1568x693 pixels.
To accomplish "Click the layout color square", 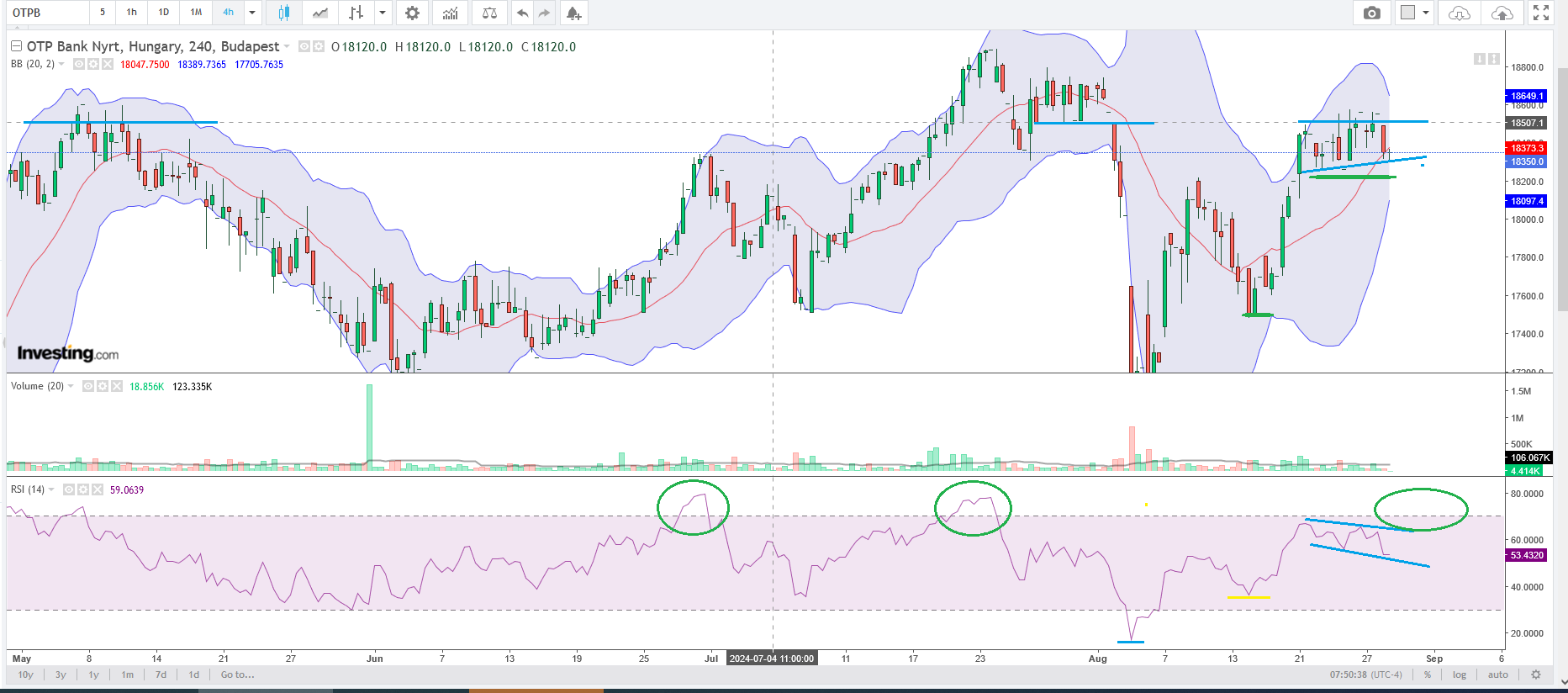I will coord(1407,13).
